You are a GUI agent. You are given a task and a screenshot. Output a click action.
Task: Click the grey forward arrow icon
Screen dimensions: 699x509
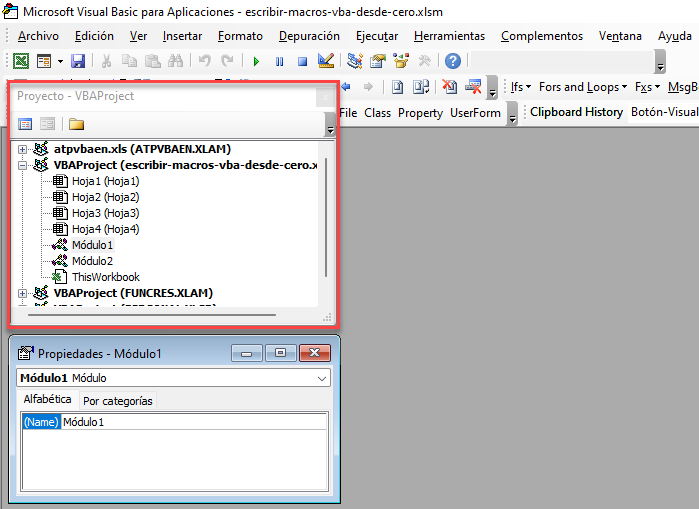[x=368, y=86]
